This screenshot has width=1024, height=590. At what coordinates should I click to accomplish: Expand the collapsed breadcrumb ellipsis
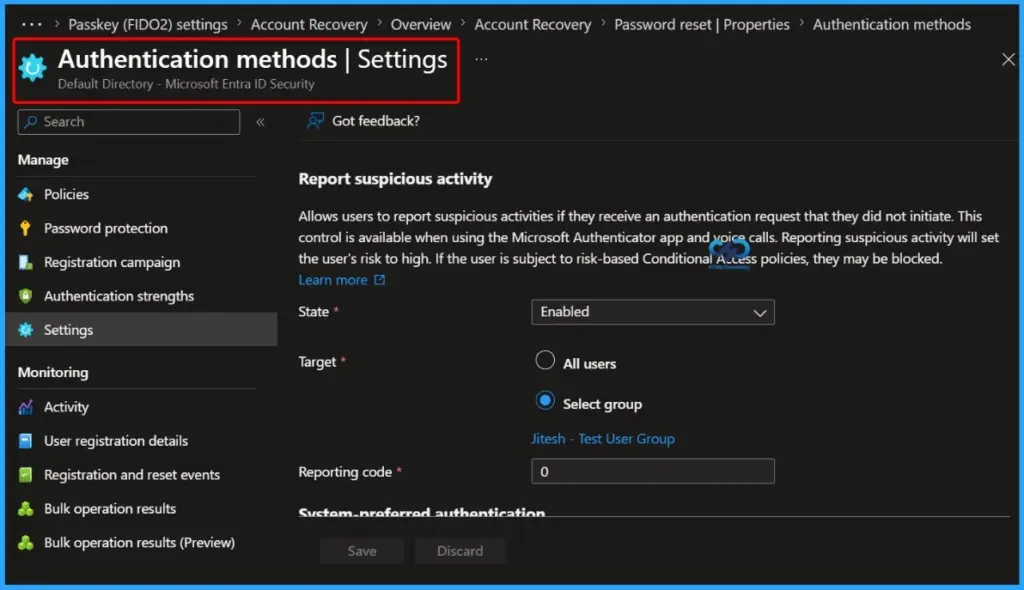click(x=31, y=24)
